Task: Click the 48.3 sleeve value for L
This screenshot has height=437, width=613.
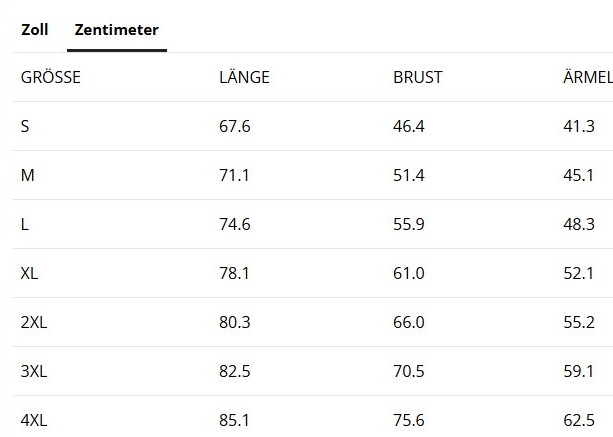Action: click(579, 224)
